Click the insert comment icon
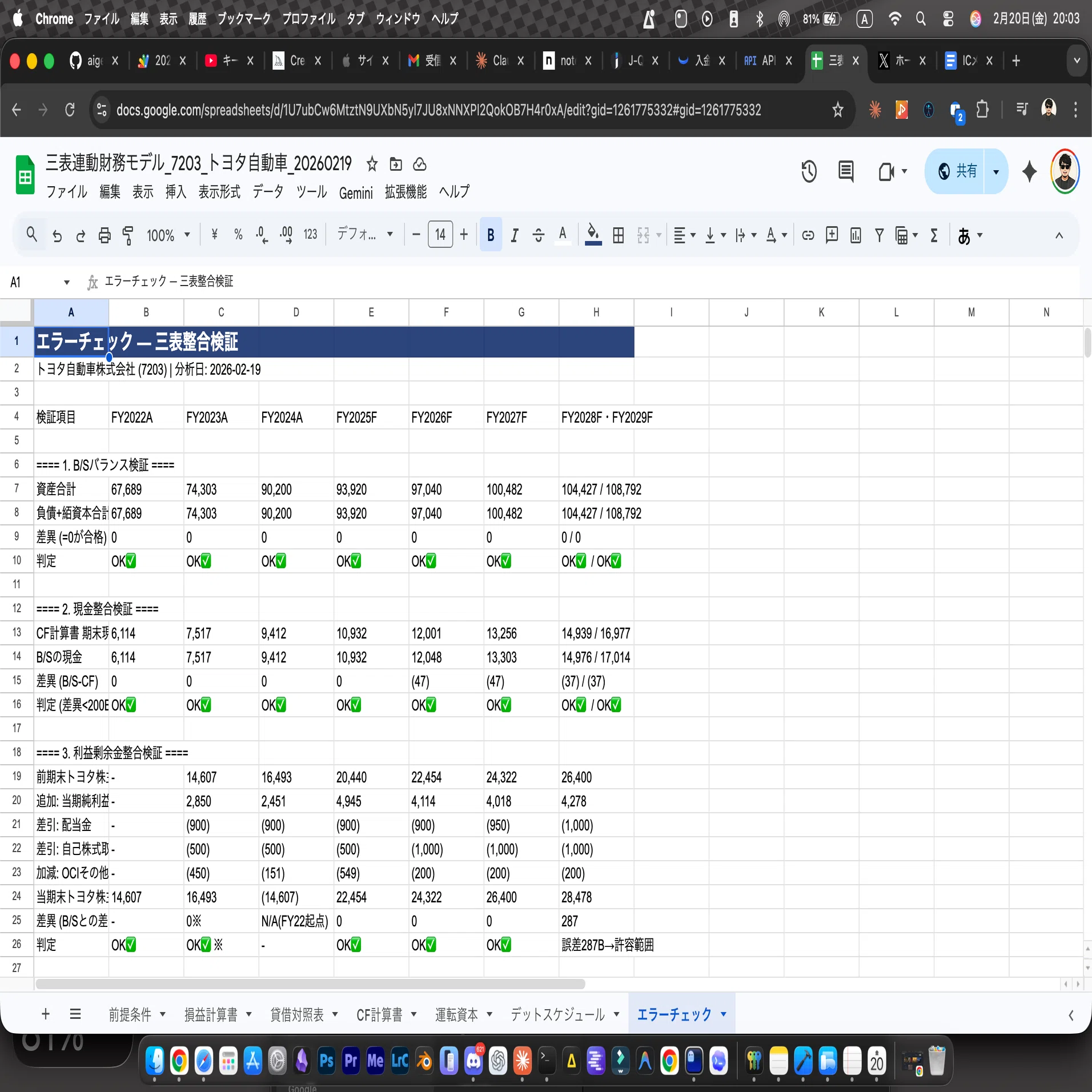The height and width of the screenshot is (1092, 1092). point(832,235)
